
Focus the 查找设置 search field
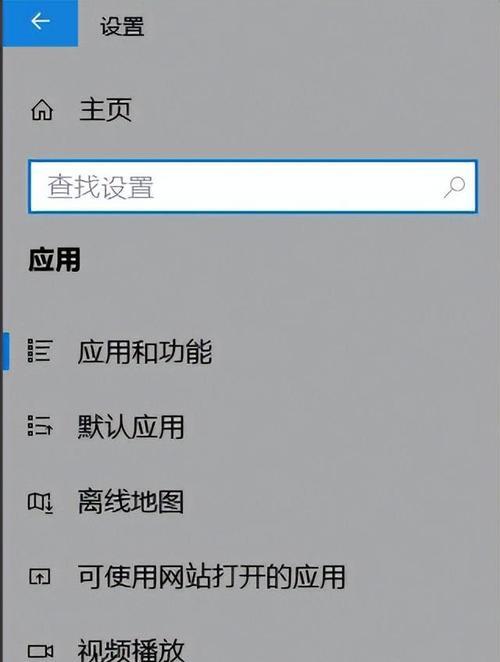point(253,187)
